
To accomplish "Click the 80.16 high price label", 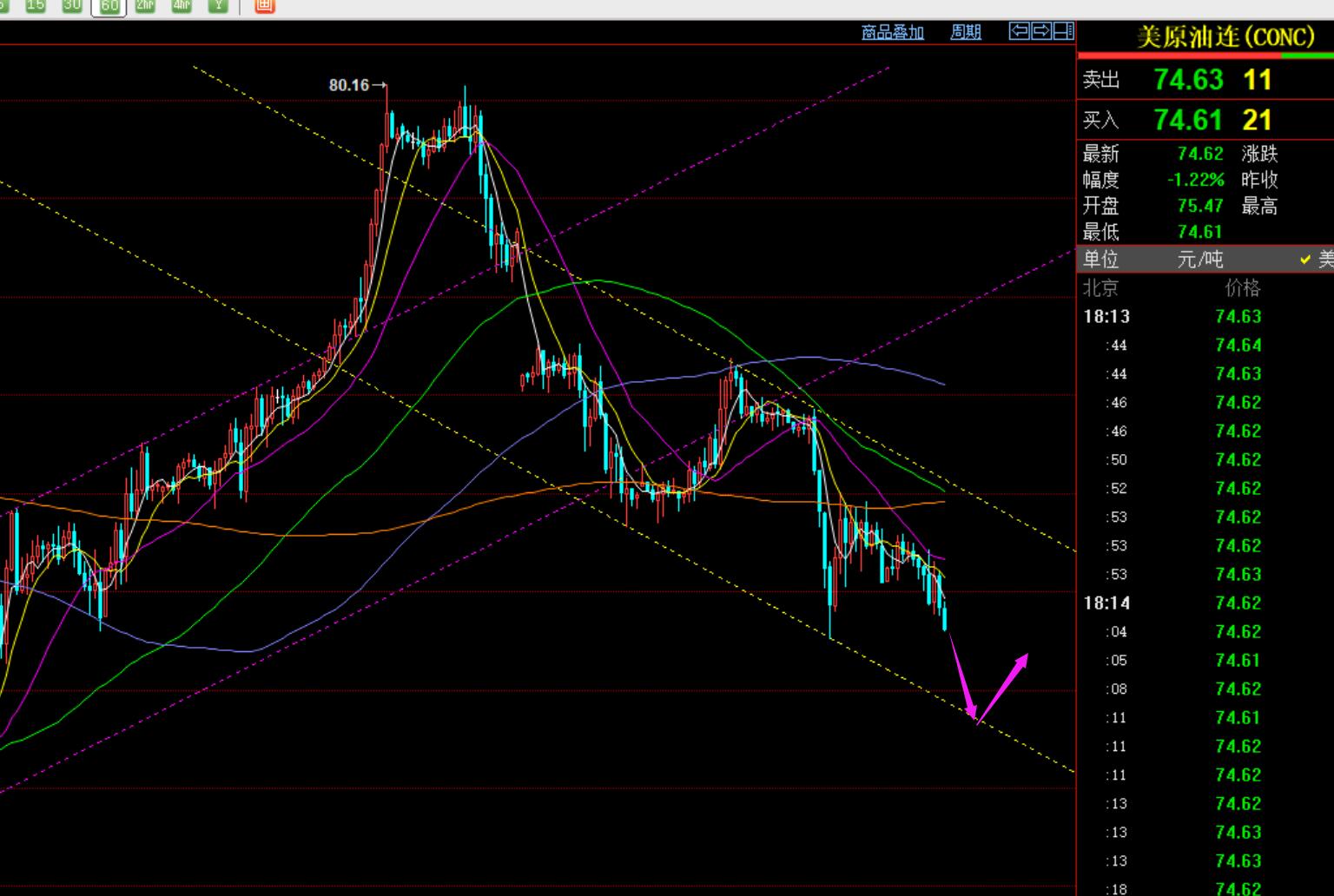I will 349,85.
